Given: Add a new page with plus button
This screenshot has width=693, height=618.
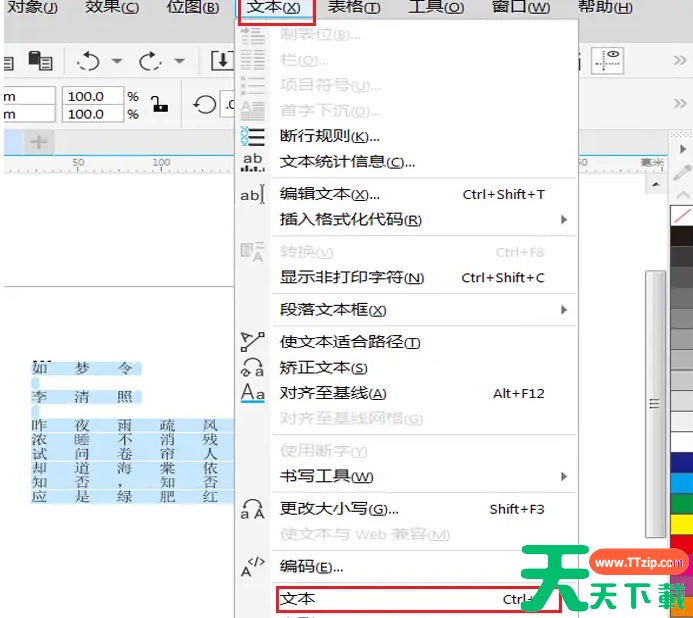Looking at the screenshot, I should coord(39,142).
